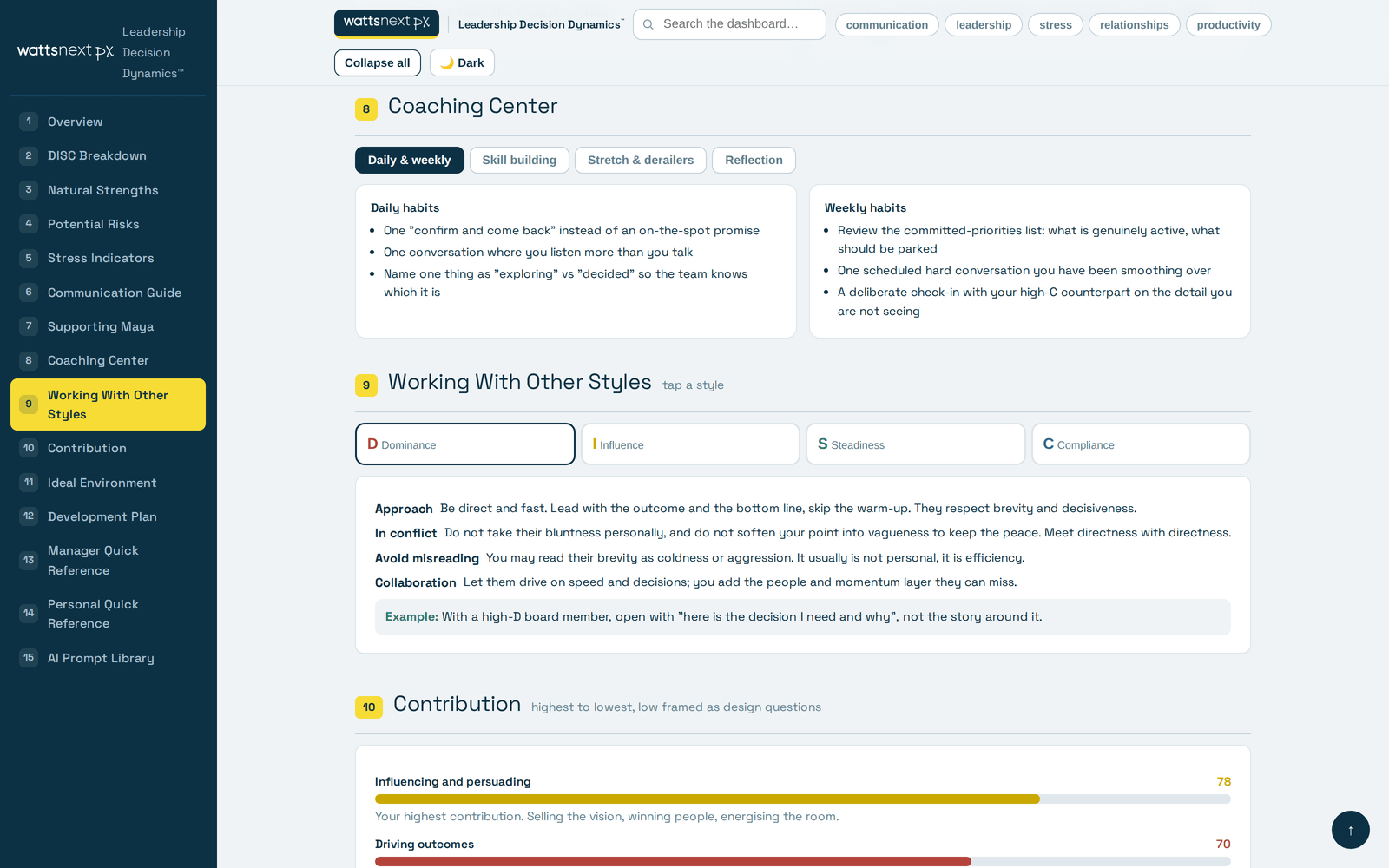Click Working With Other Styles sidebar item
The image size is (1389, 868).
(108, 404)
